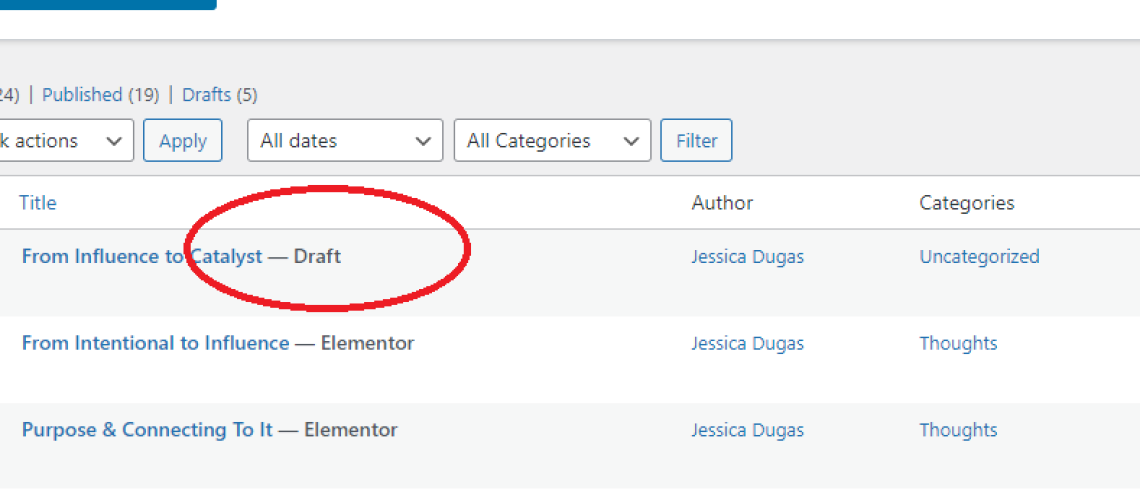Click the Author column header
Image resolution: width=1140 pixels, height=500 pixels.
[722, 202]
